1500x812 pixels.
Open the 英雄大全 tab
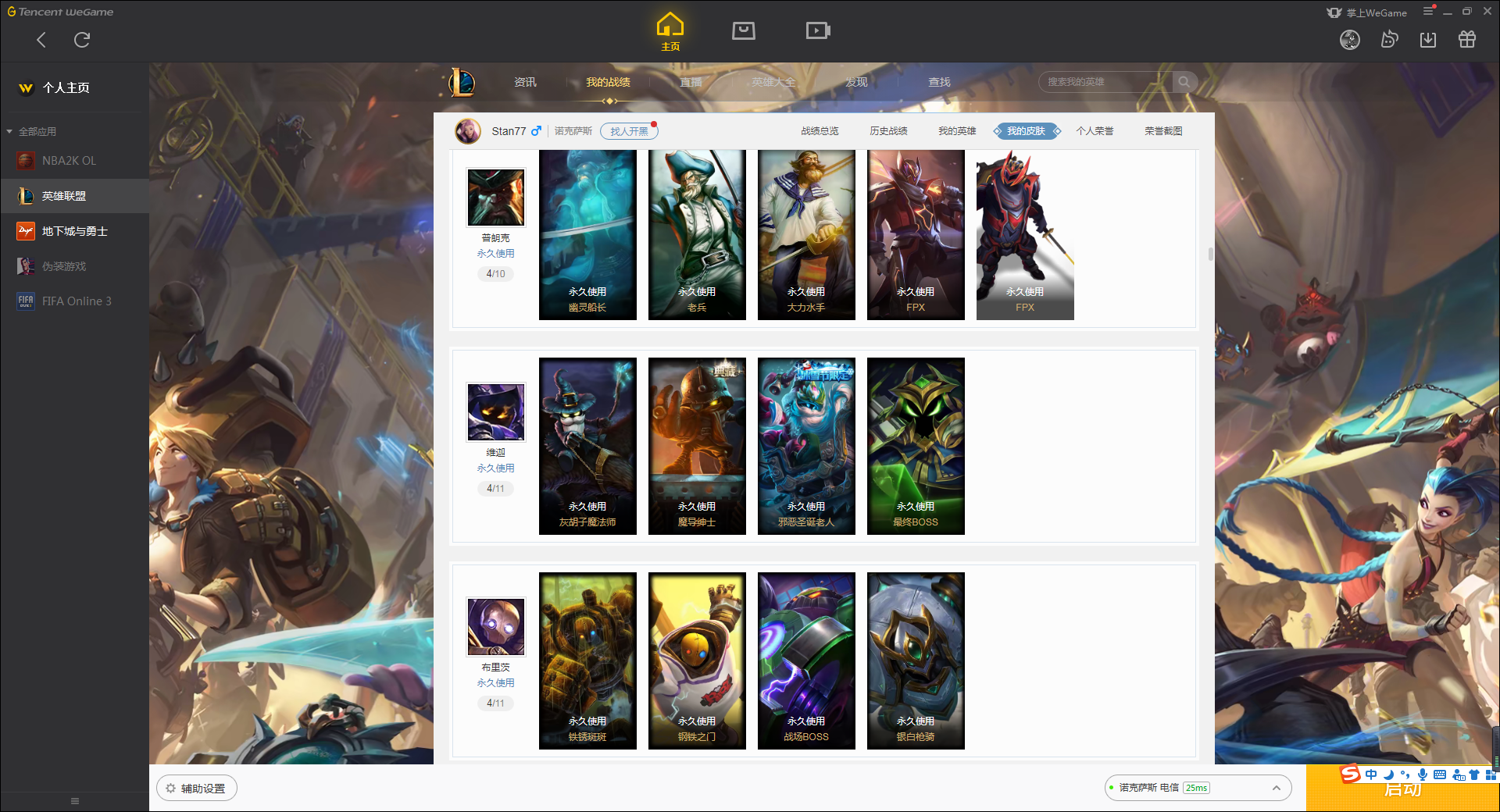pyautogui.click(x=773, y=82)
